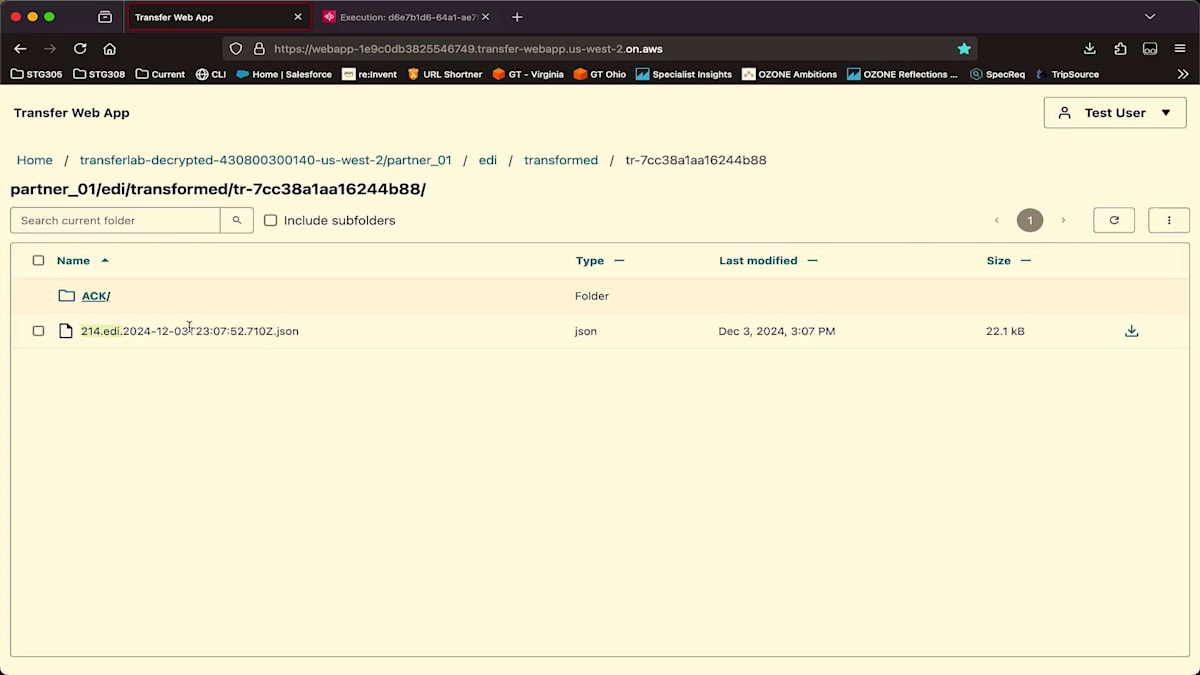
Task: Go back to the previous page
Action: pyautogui.click(x=20, y=48)
